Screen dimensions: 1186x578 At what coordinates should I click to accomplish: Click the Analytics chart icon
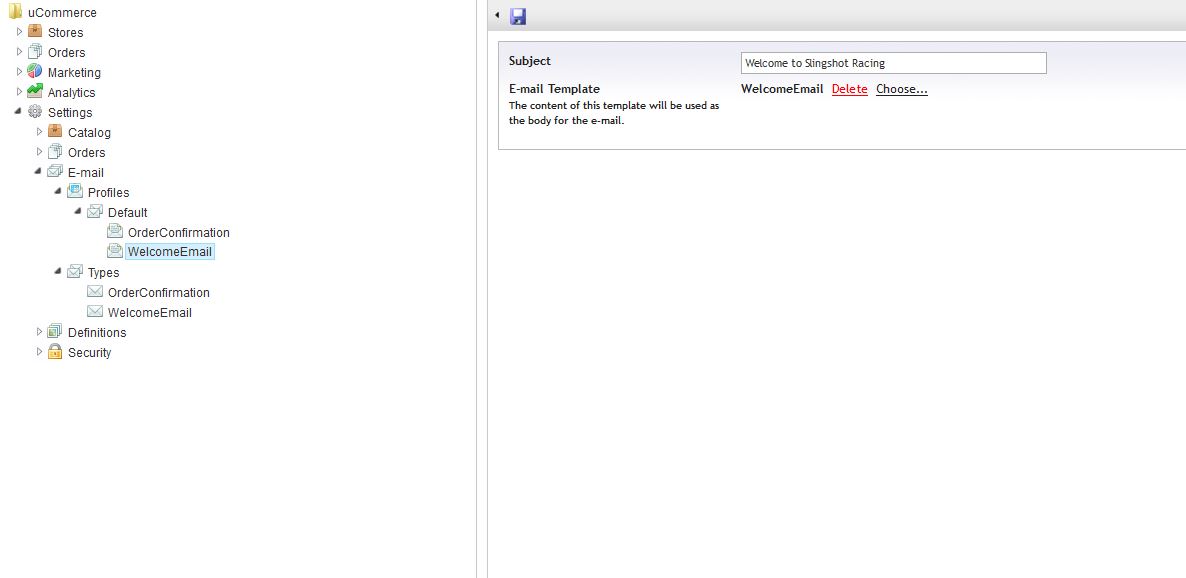click(x=35, y=91)
